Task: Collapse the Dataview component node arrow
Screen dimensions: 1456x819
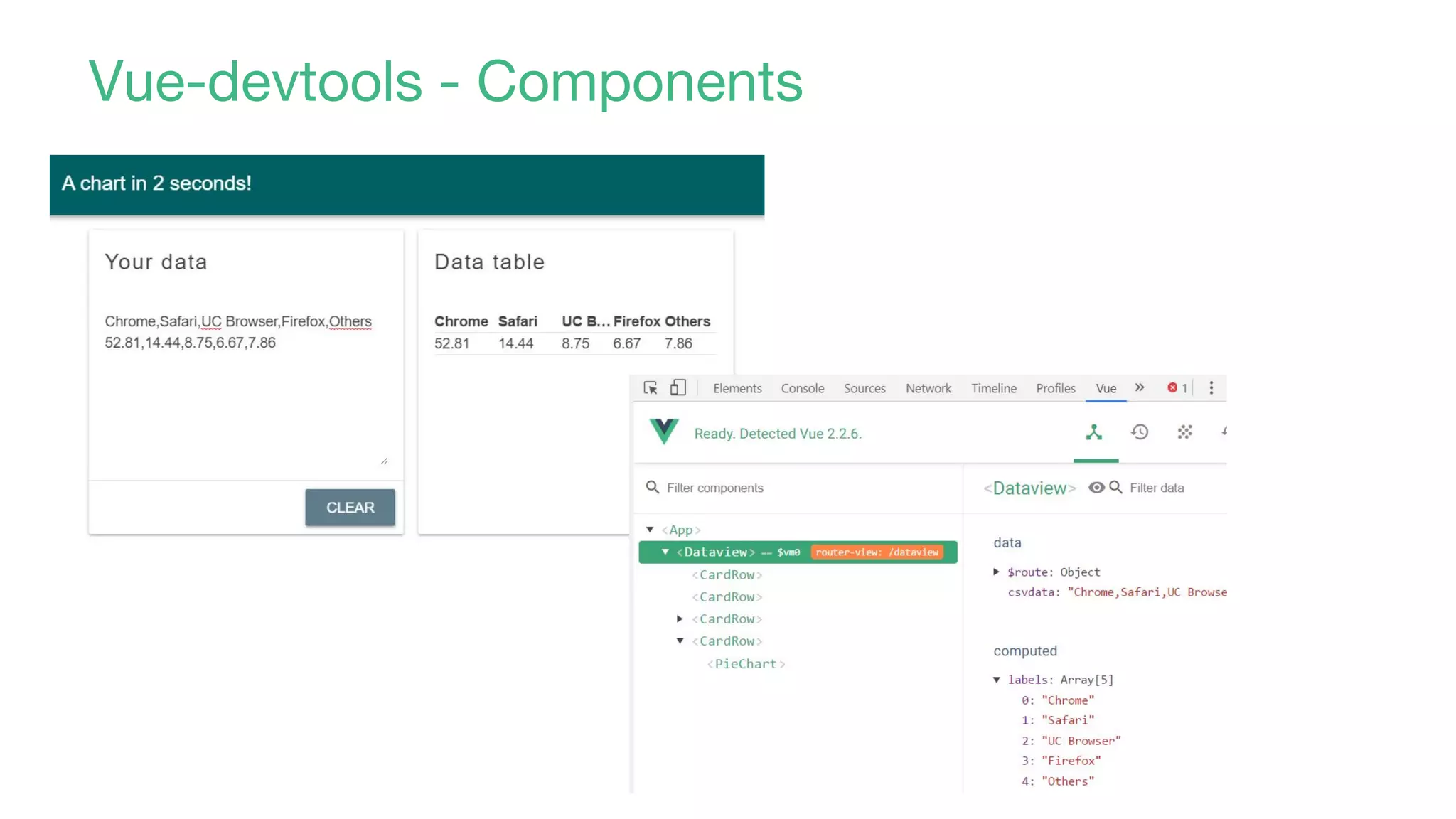Action: pyautogui.click(x=665, y=552)
